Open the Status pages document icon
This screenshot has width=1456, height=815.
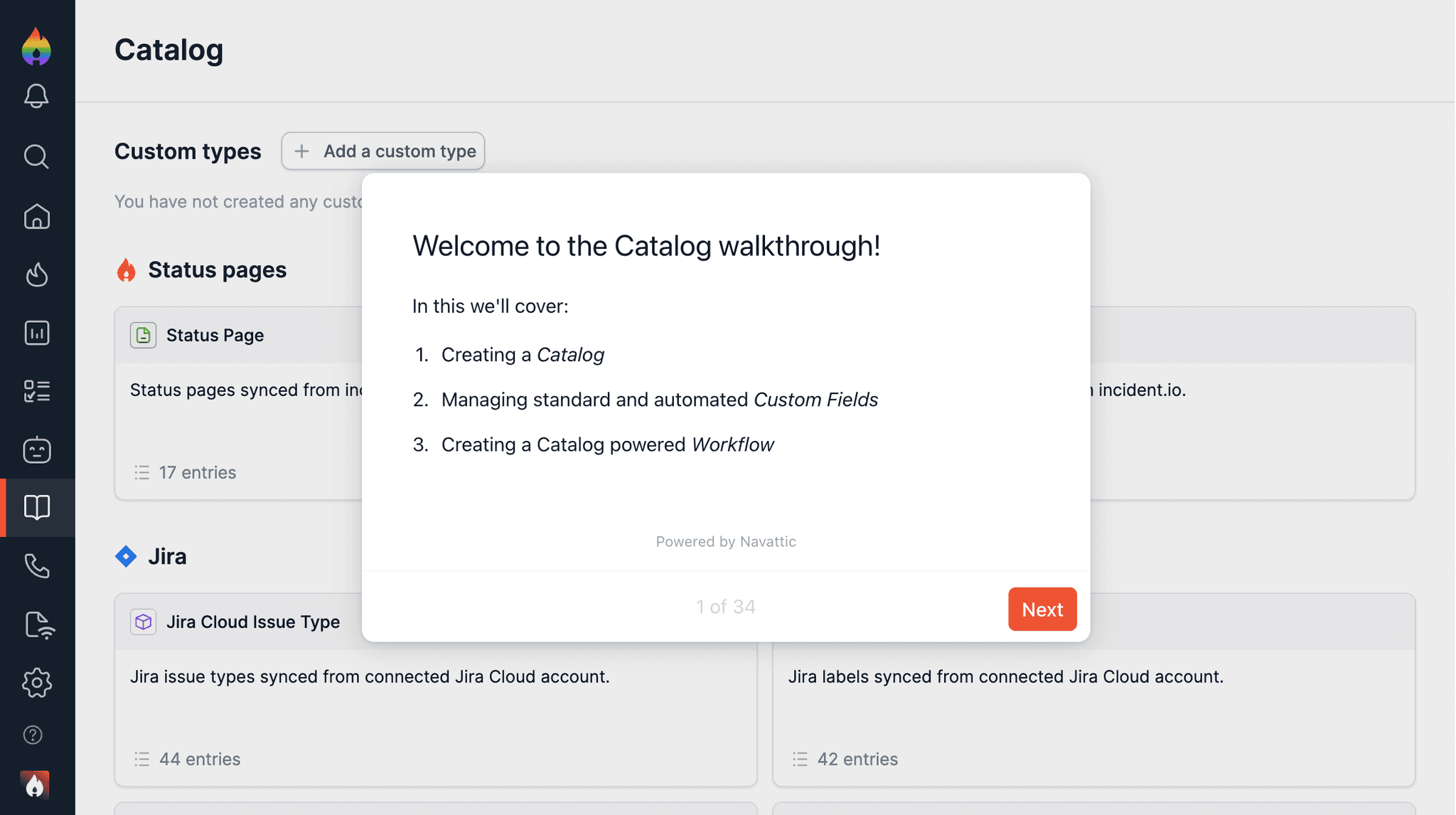pyautogui.click(x=38, y=624)
